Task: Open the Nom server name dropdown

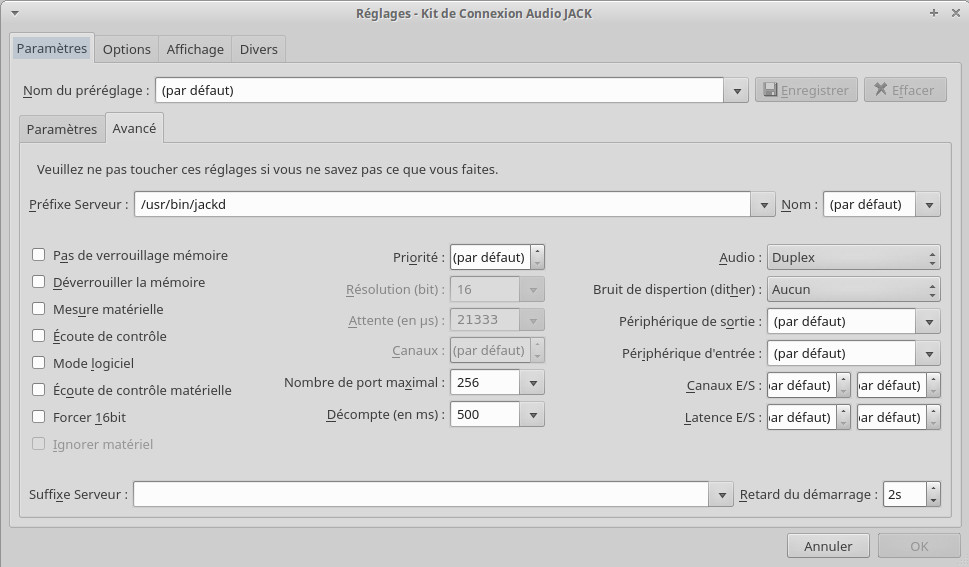Action: pyautogui.click(x=929, y=205)
